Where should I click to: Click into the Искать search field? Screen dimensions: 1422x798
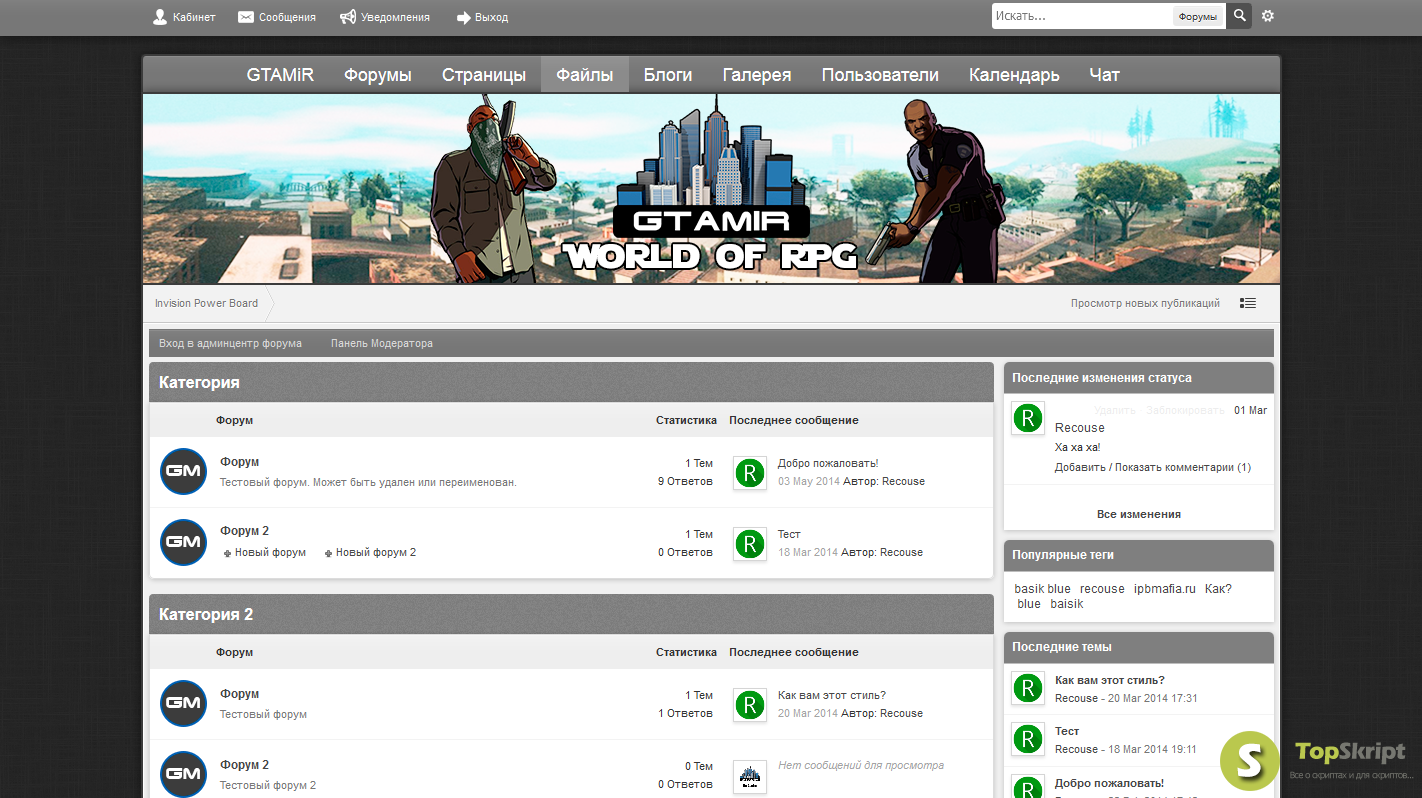click(x=1082, y=16)
